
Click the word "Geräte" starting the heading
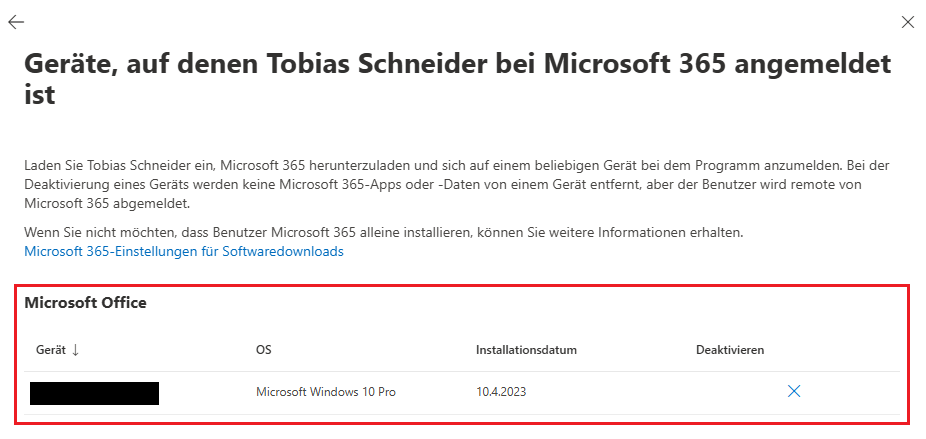[66, 65]
